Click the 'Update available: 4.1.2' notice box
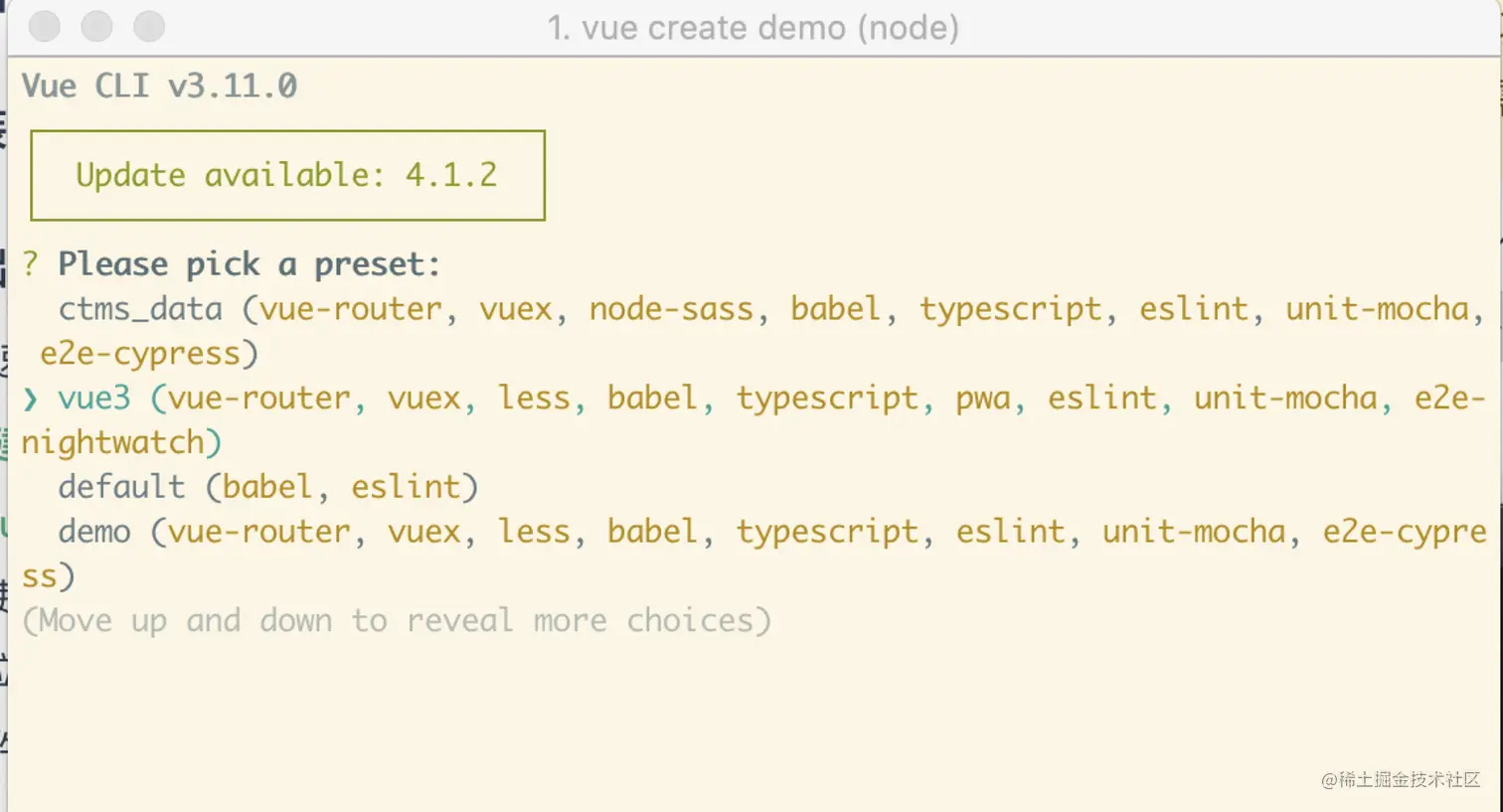1503x812 pixels. click(x=287, y=175)
